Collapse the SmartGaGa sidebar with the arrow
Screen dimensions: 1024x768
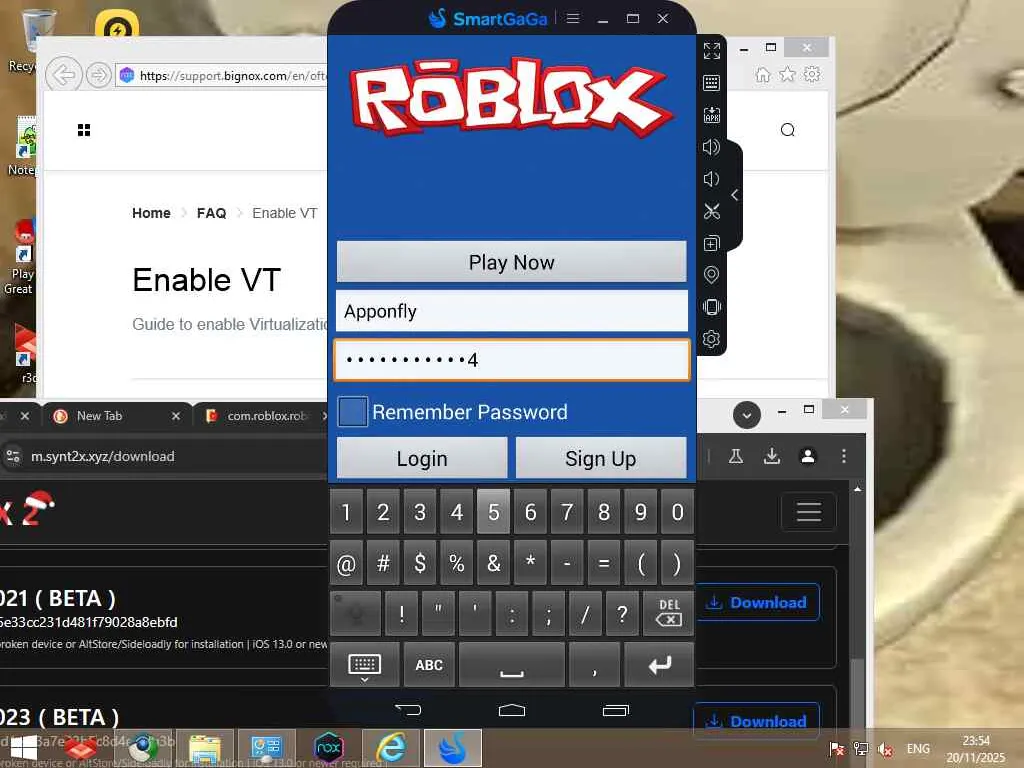tap(735, 195)
